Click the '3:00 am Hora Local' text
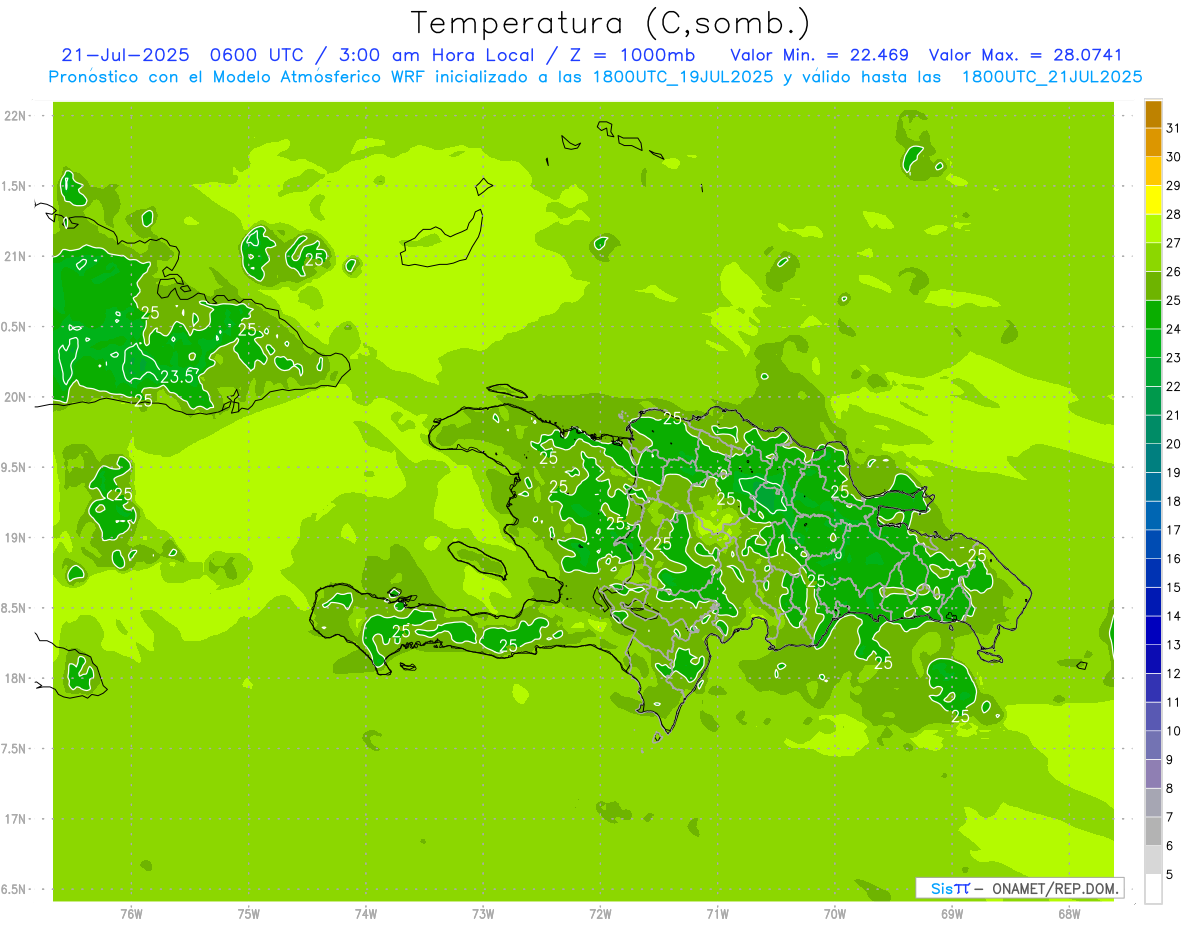Image resolution: width=1200 pixels, height=927 pixels. coord(438,55)
